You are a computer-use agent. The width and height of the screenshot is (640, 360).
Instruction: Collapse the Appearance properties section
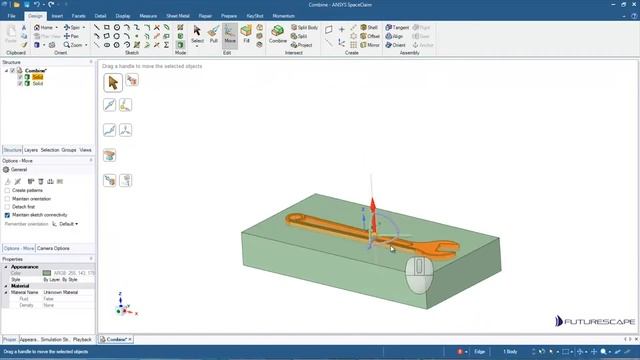click(6, 267)
